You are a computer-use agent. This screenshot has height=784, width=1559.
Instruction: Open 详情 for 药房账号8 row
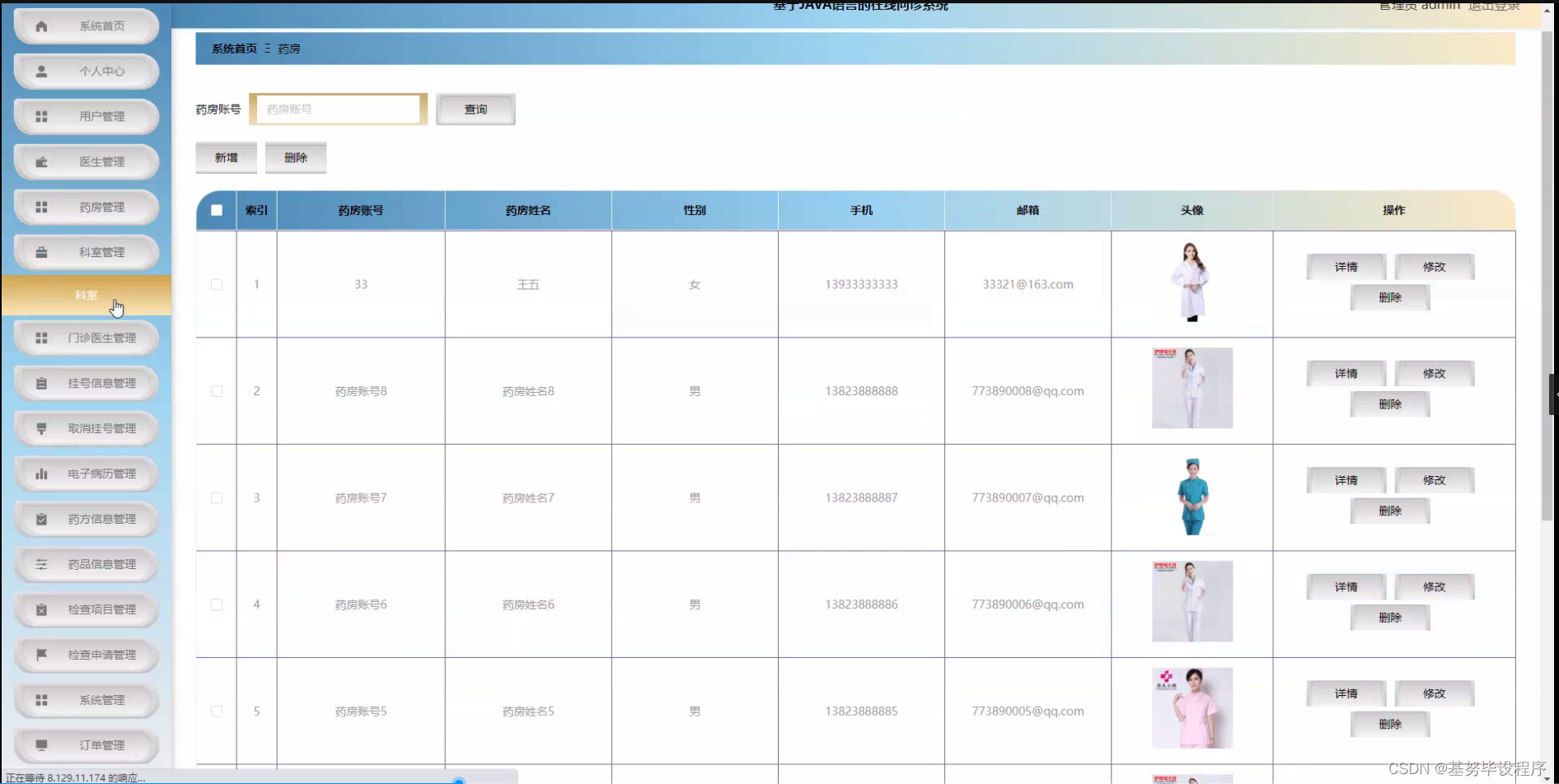[x=1346, y=374]
